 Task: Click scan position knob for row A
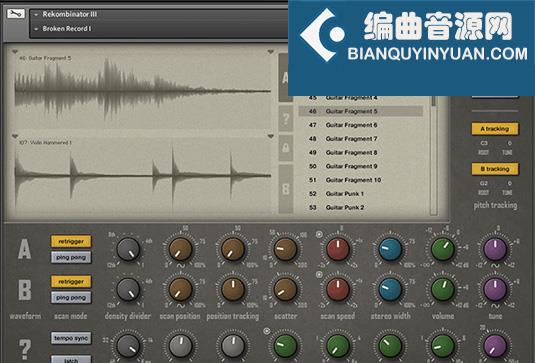(x=180, y=249)
